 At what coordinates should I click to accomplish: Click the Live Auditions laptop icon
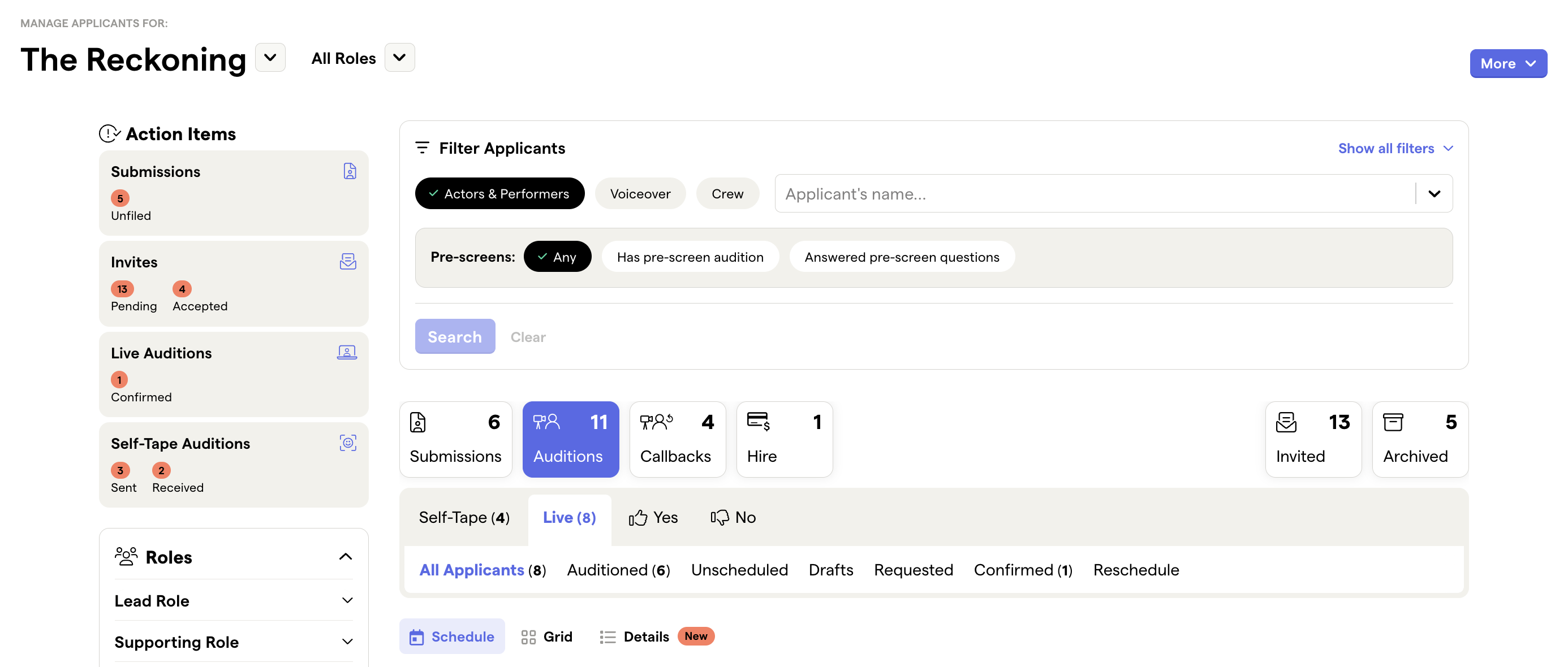(x=346, y=352)
